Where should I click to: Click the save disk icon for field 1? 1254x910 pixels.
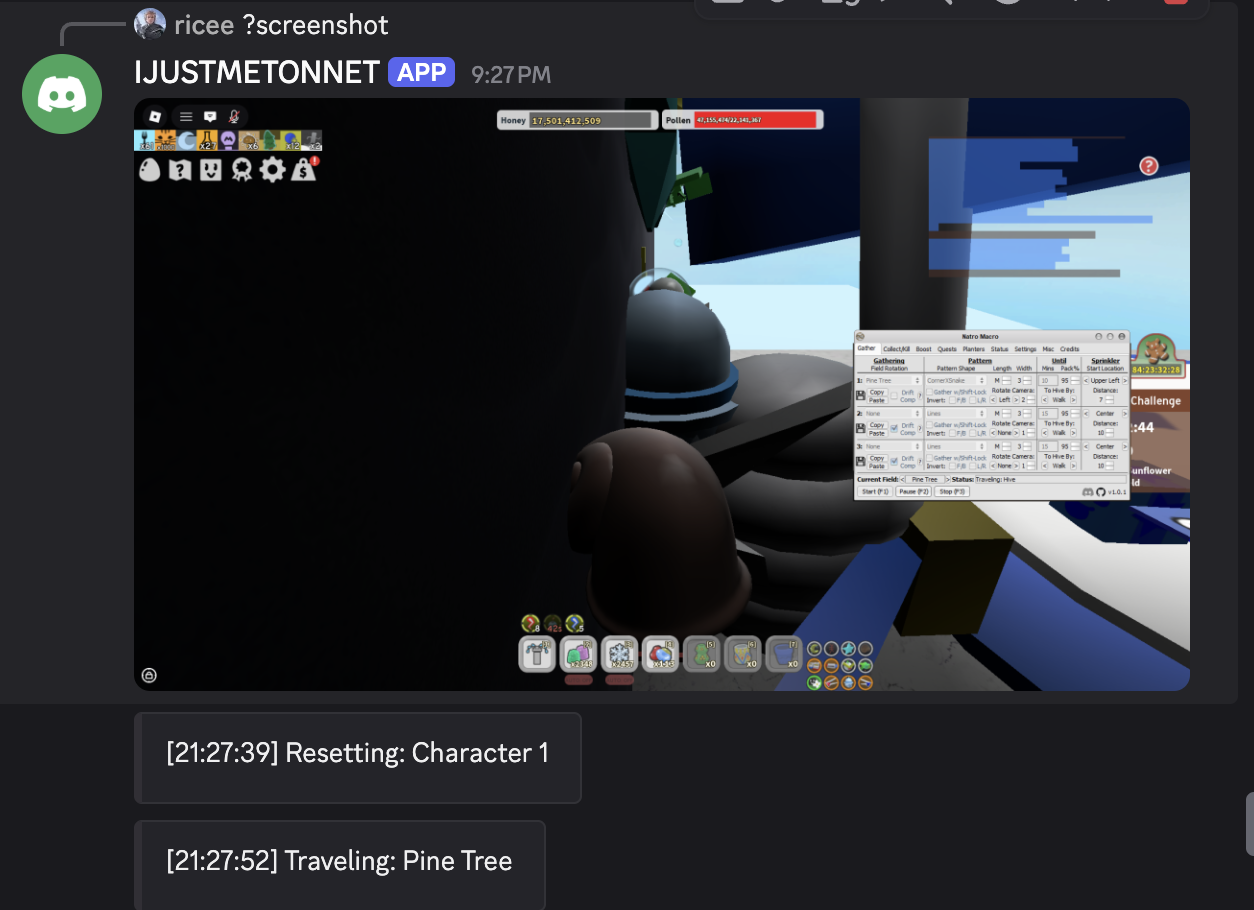tap(861, 396)
